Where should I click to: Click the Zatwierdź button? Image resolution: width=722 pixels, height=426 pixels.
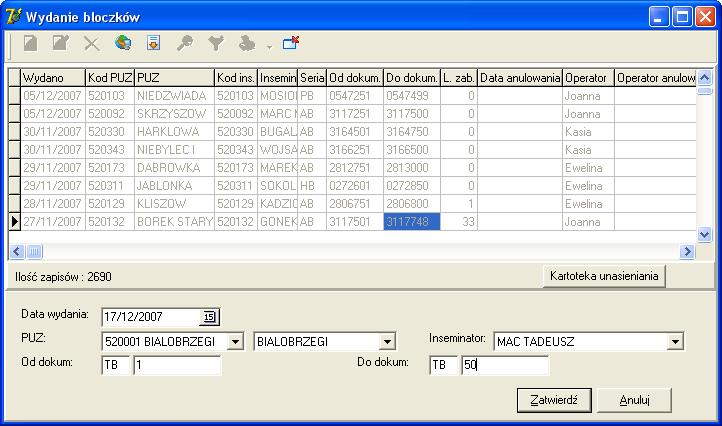(x=554, y=400)
